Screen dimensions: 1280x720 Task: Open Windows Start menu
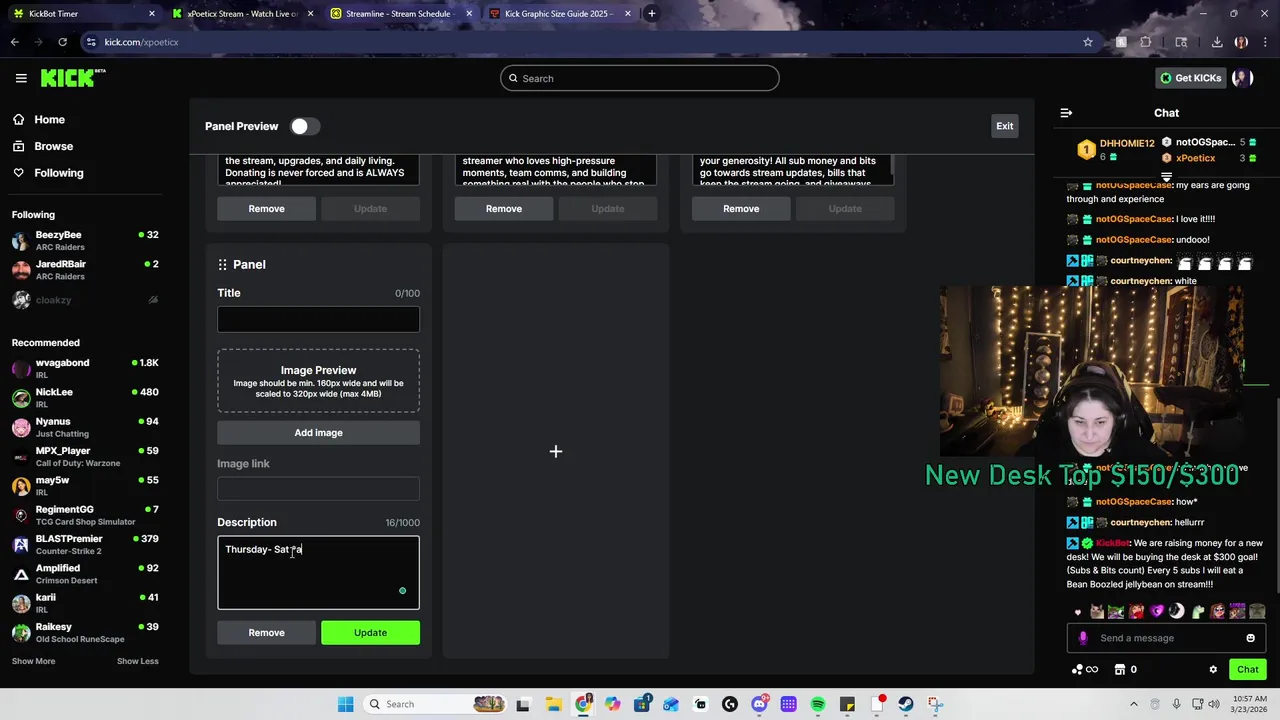(x=345, y=704)
